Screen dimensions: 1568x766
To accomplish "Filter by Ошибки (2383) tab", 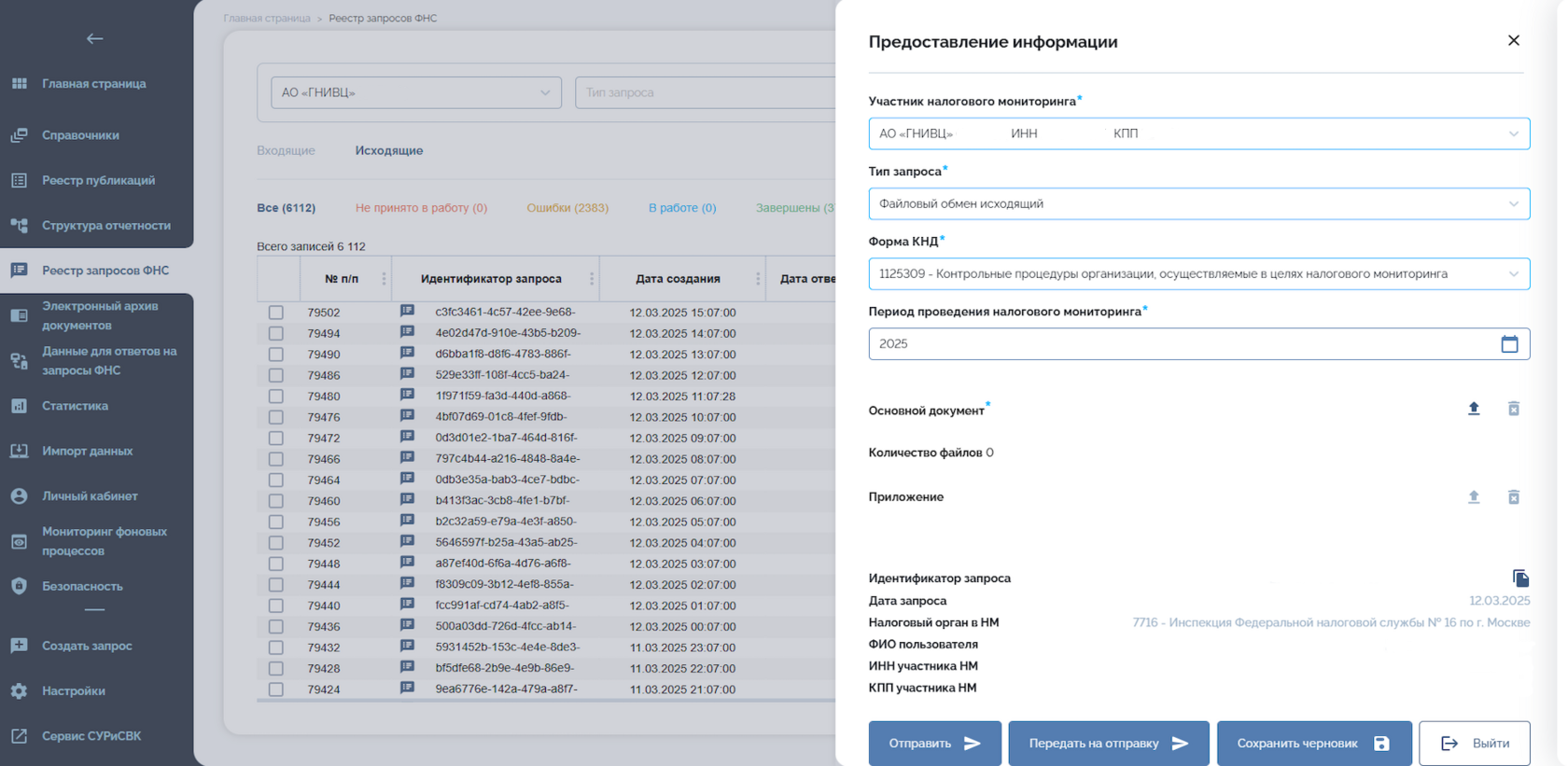I will (x=567, y=208).
